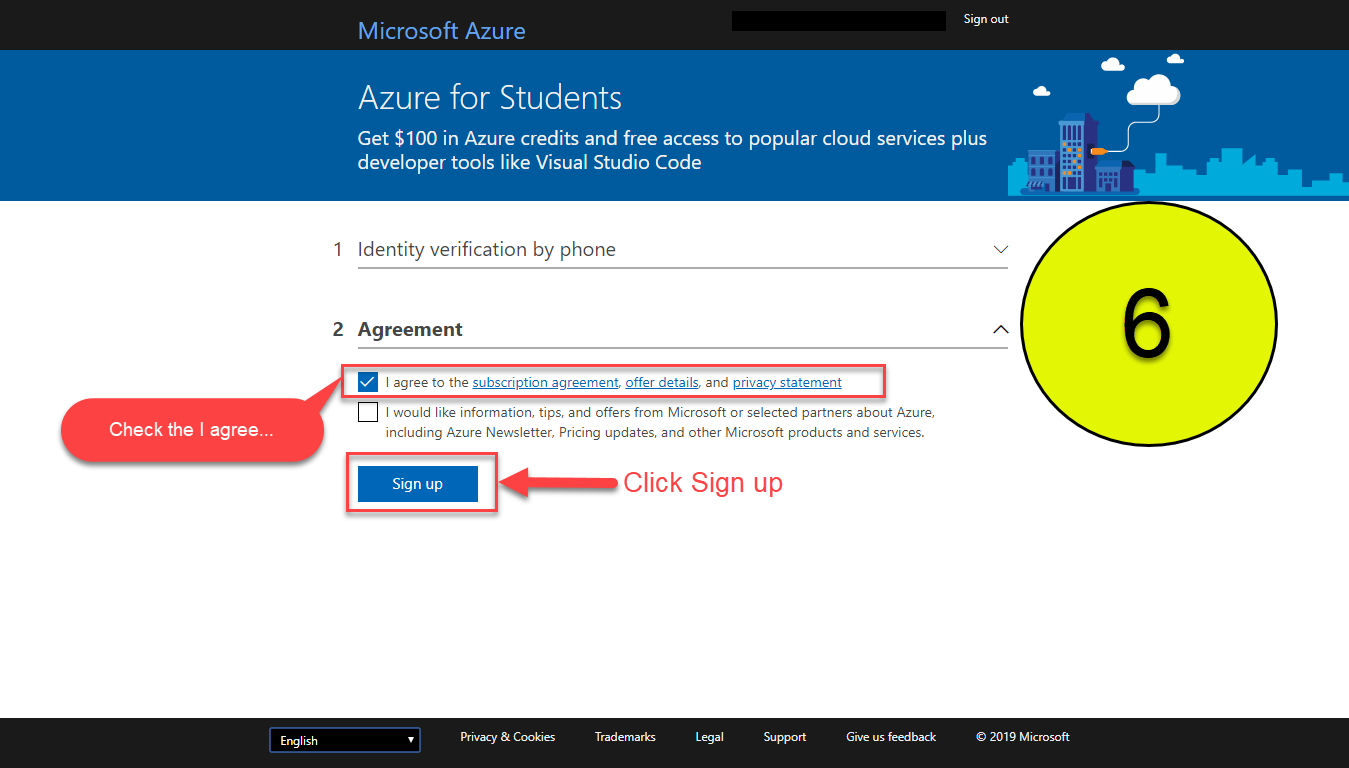Image resolution: width=1349 pixels, height=768 pixels.
Task: Open Legal footer link
Action: point(709,737)
